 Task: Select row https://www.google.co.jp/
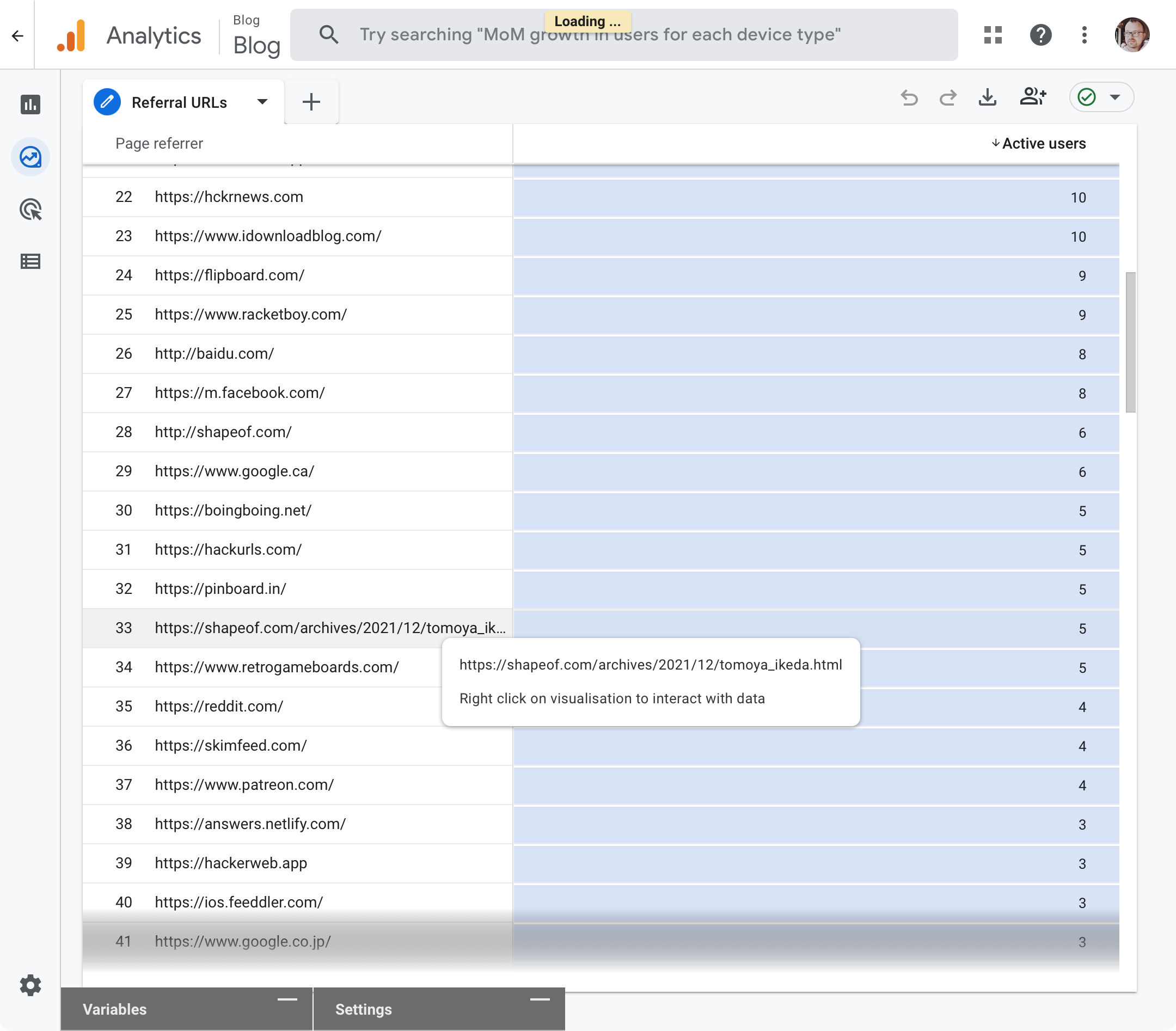click(601, 941)
